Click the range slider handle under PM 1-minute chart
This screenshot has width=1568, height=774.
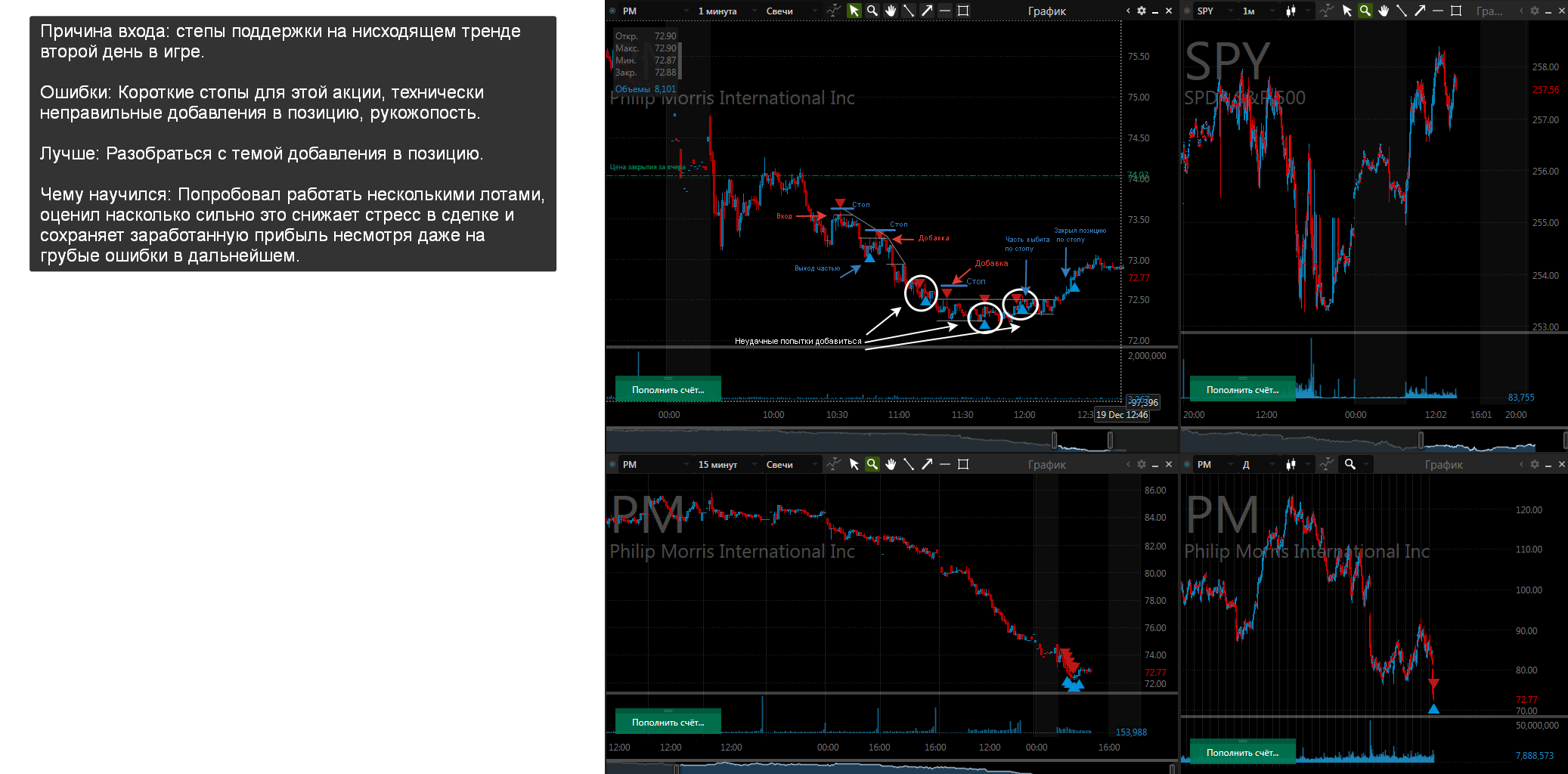tap(1054, 440)
